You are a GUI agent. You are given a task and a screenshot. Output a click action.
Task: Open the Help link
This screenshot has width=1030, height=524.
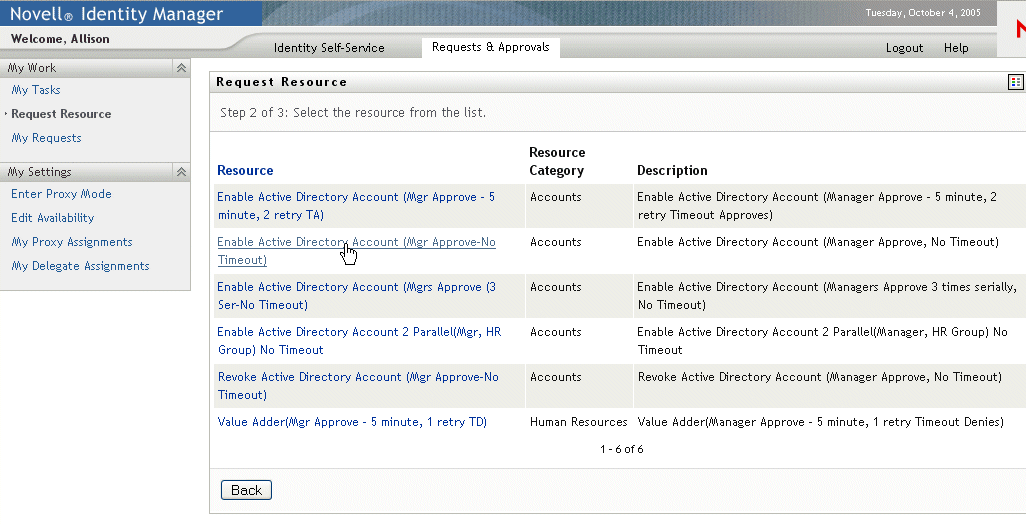[x=956, y=48]
